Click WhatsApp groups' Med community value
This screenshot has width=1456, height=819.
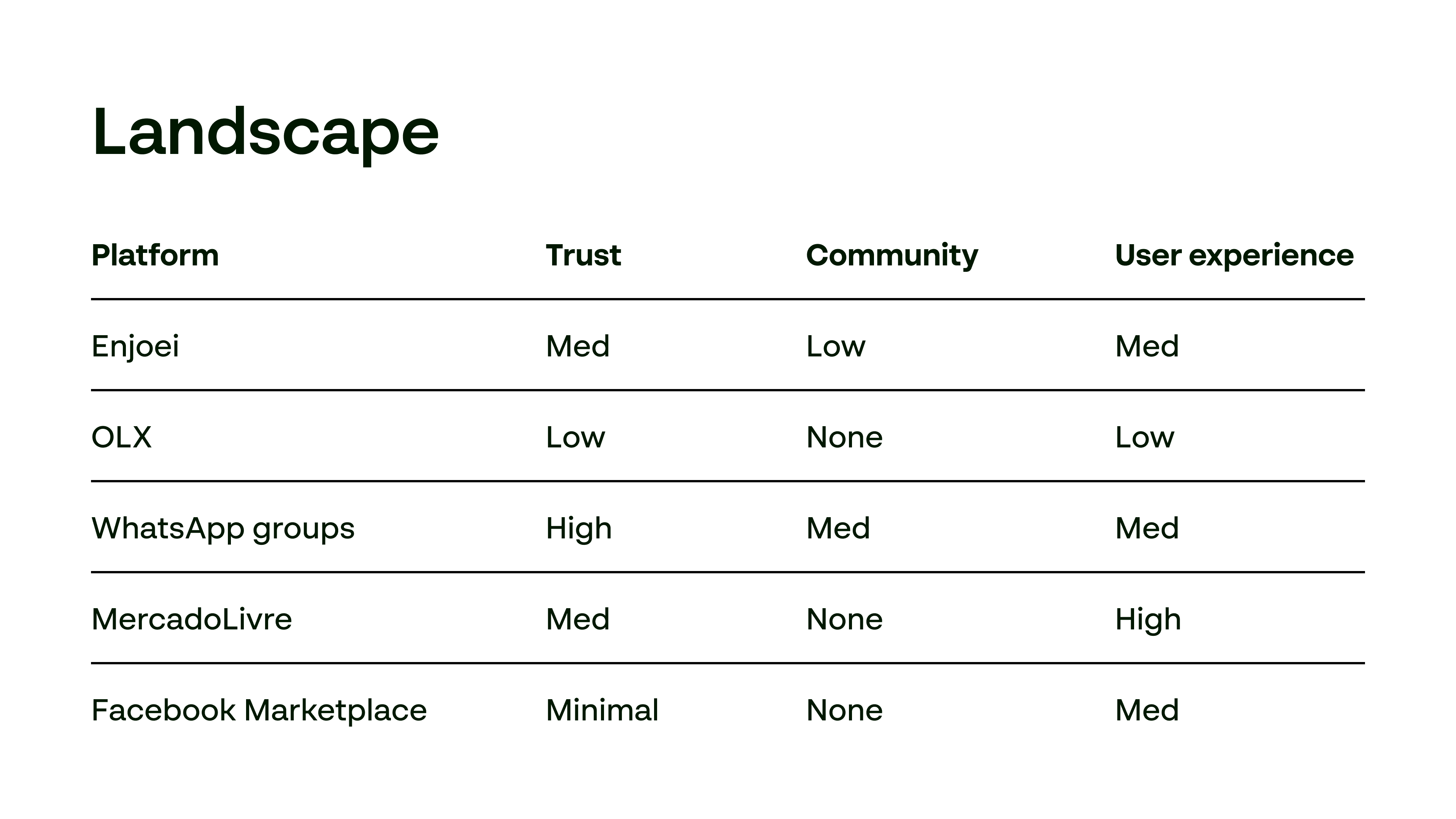838,529
